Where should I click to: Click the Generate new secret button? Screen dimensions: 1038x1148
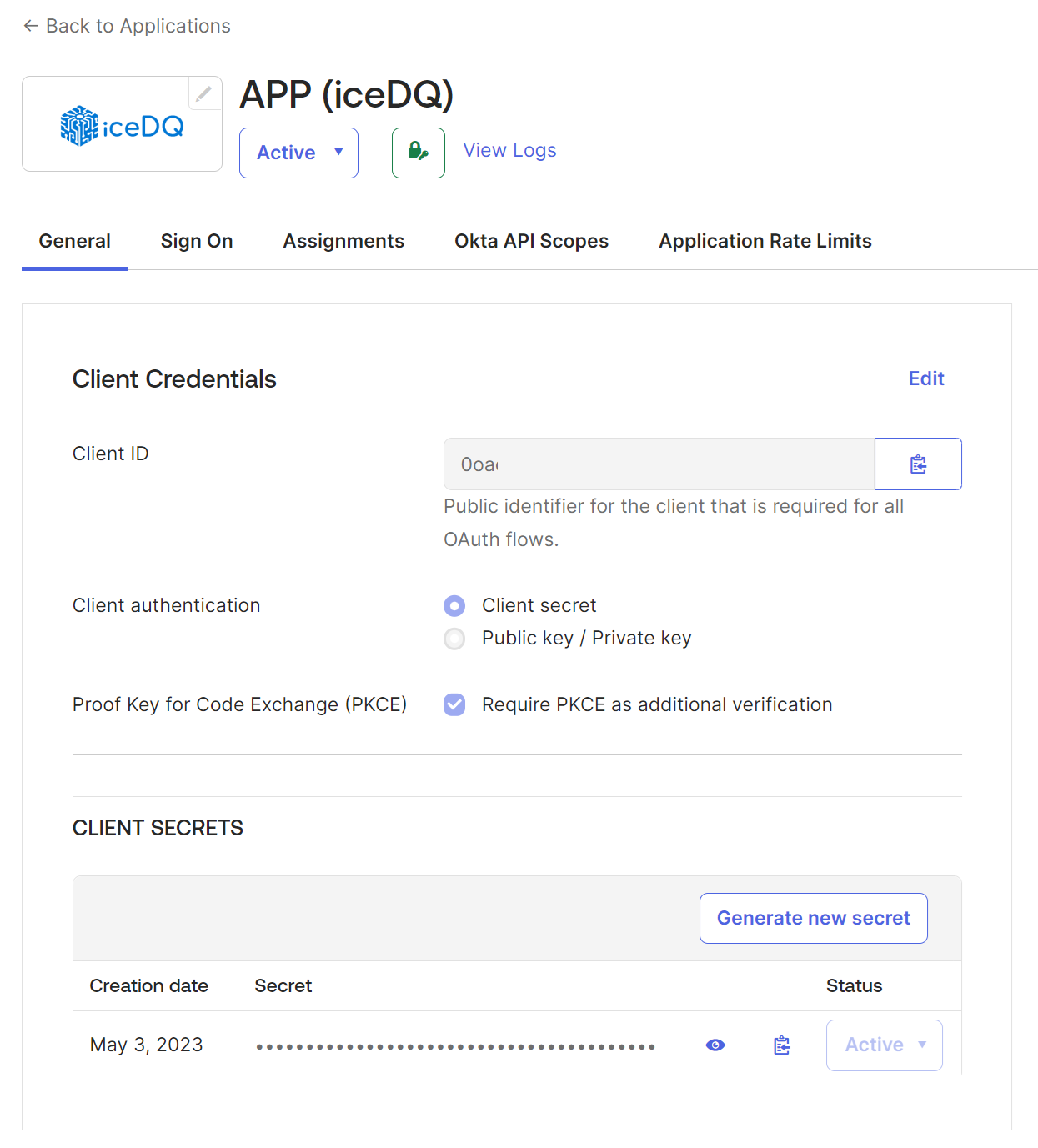[x=813, y=918]
